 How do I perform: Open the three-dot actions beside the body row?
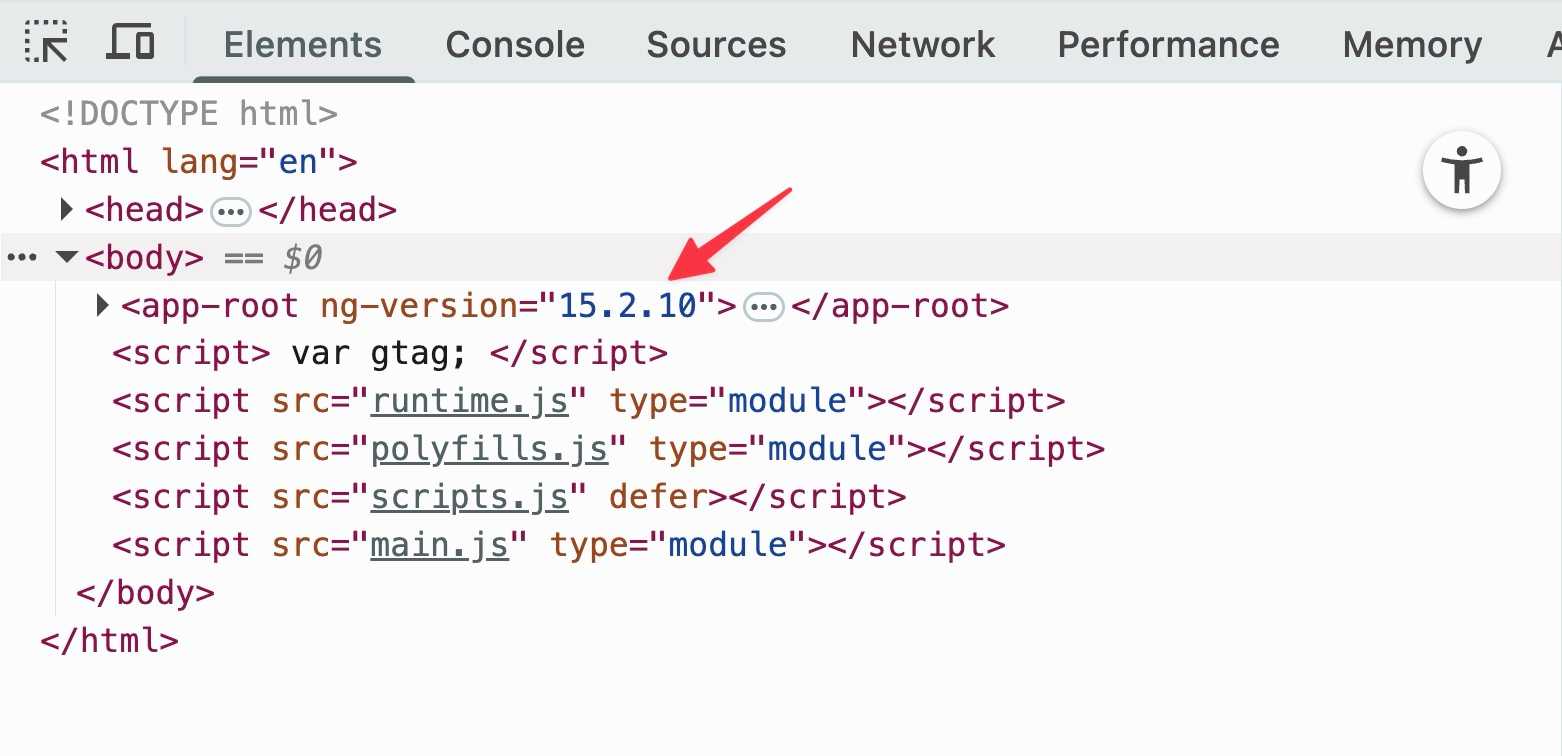coord(21,258)
